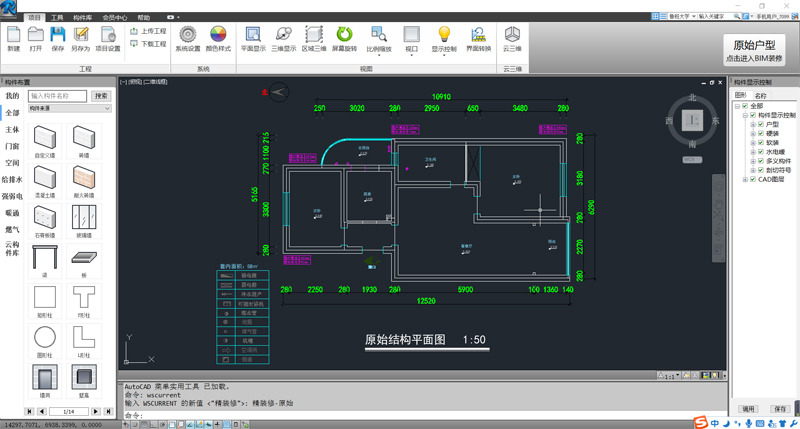This screenshot has width=800, height=429.
Task: Expand the CAD图层 tree node
Action: click(x=745, y=180)
